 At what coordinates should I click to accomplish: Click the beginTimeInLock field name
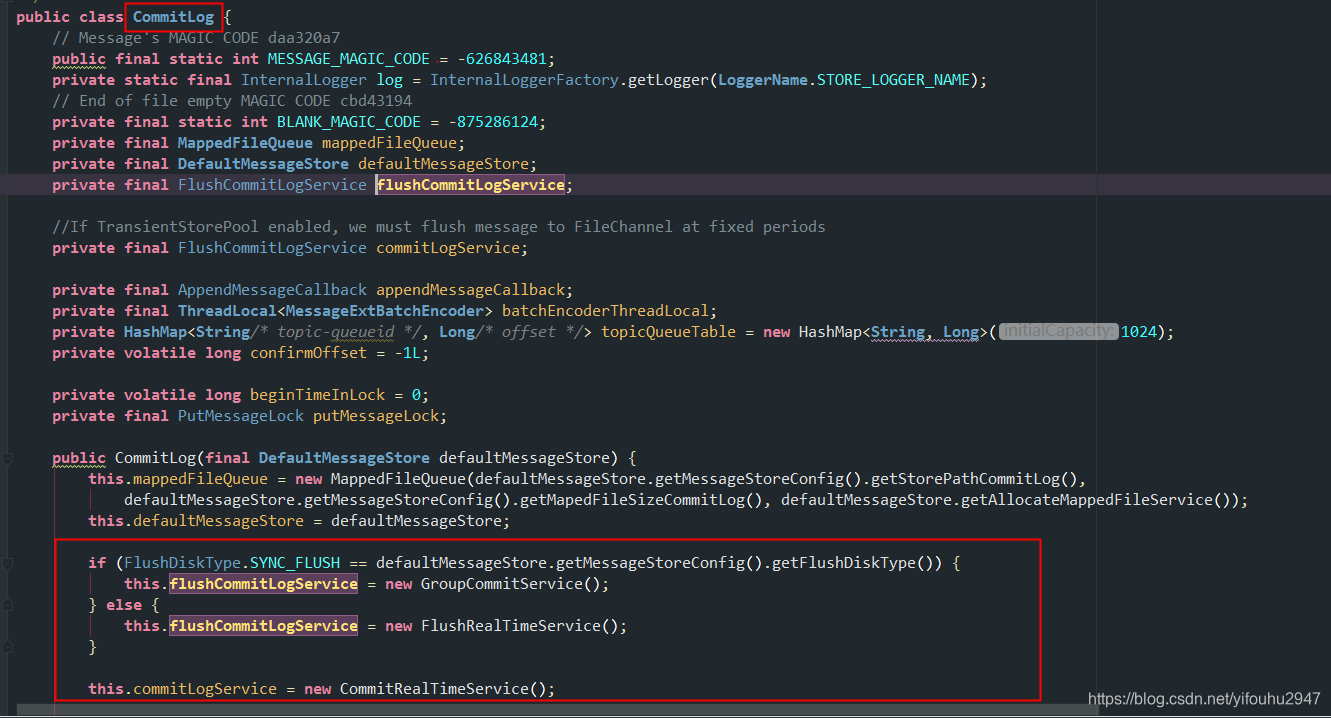317,395
